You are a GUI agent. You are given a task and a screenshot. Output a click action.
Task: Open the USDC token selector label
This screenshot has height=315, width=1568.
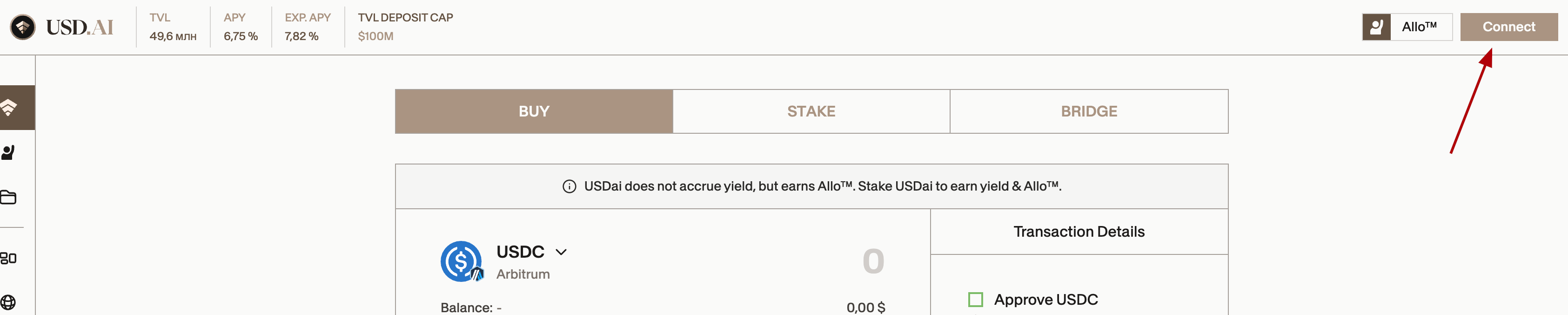tap(520, 252)
